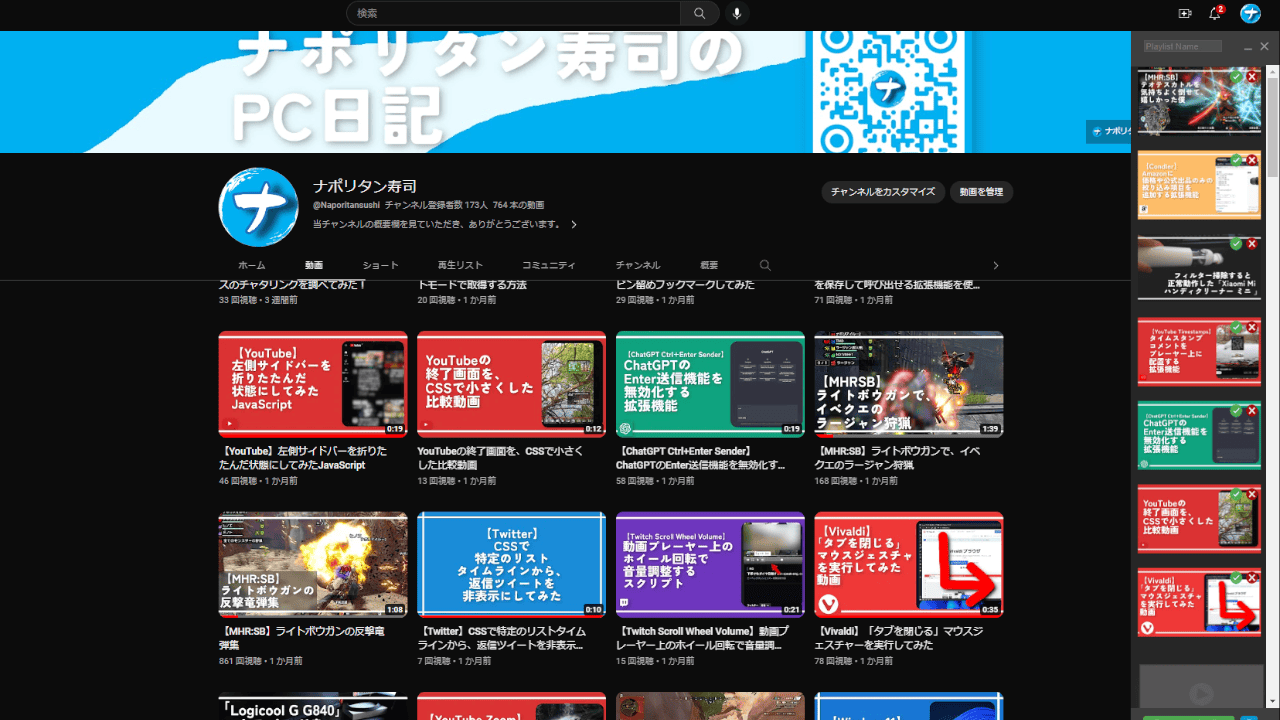Screen dimensions: 1280x720
Task: Remove YouTube Timestamps item with red X
Action: click(1252, 327)
